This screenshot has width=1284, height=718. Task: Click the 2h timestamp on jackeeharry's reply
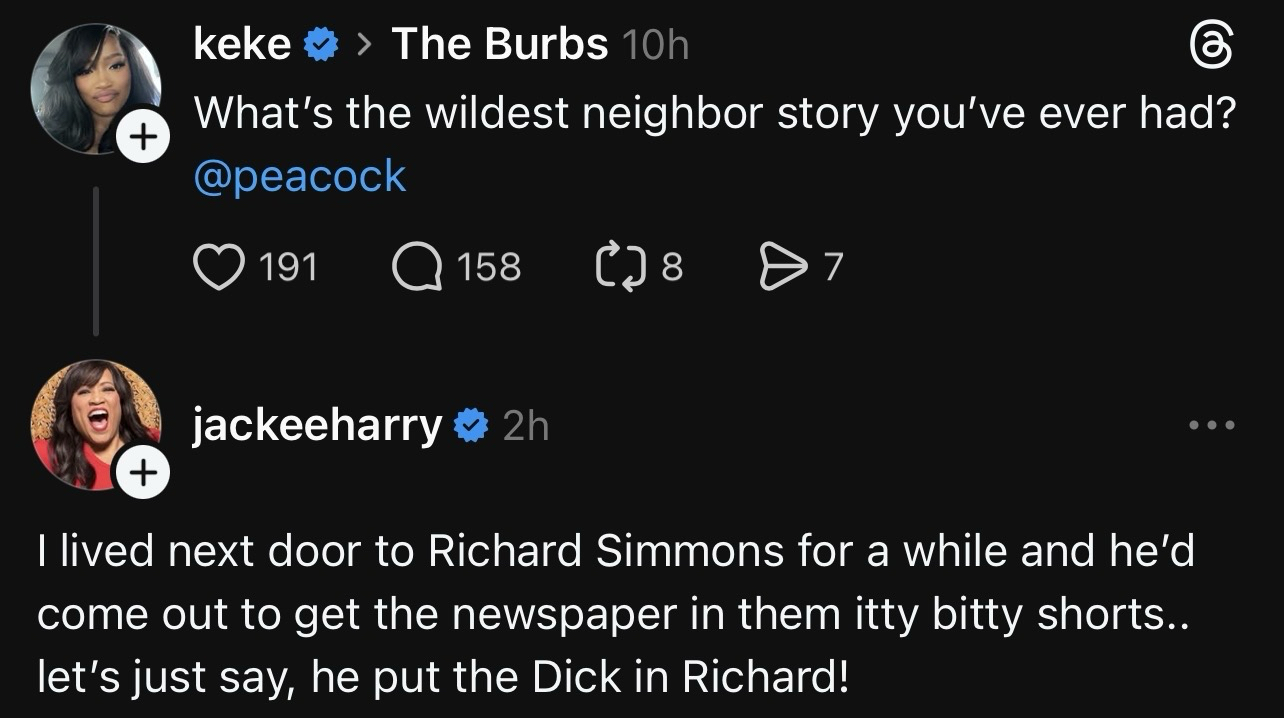pyautogui.click(x=526, y=427)
